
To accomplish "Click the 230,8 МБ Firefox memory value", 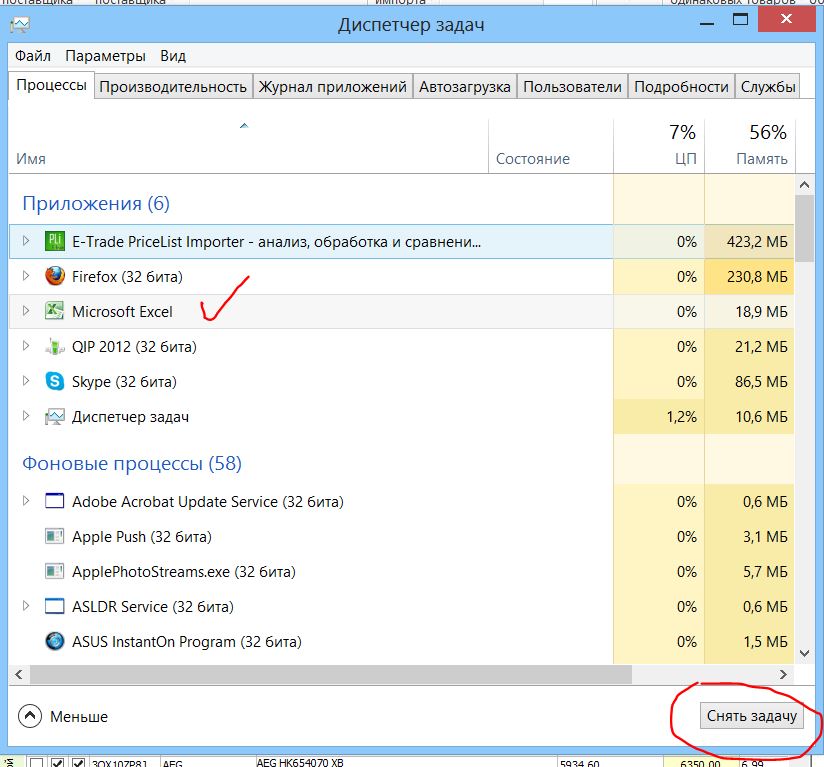I will tap(757, 277).
